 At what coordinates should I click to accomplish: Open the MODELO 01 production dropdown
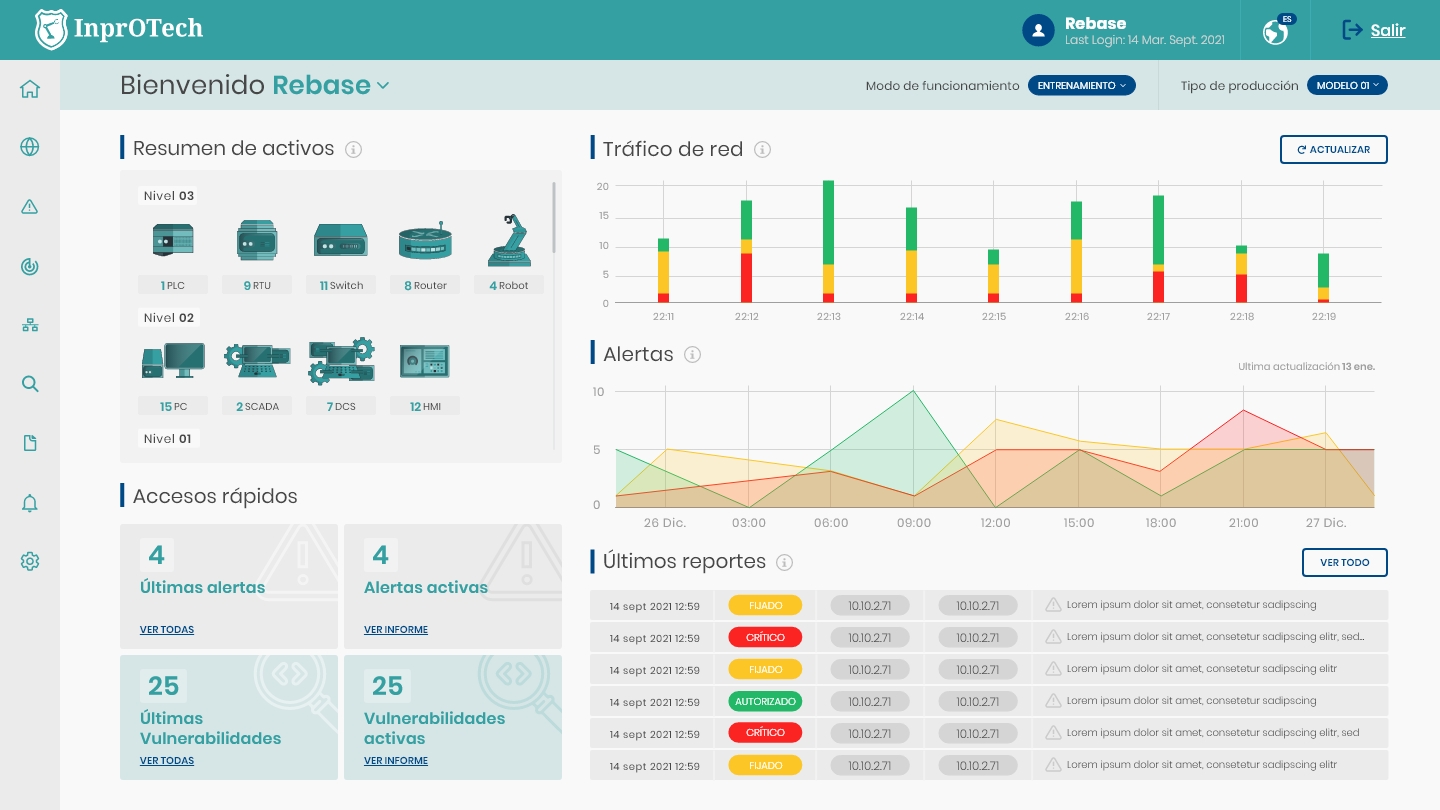click(x=1347, y=86)
